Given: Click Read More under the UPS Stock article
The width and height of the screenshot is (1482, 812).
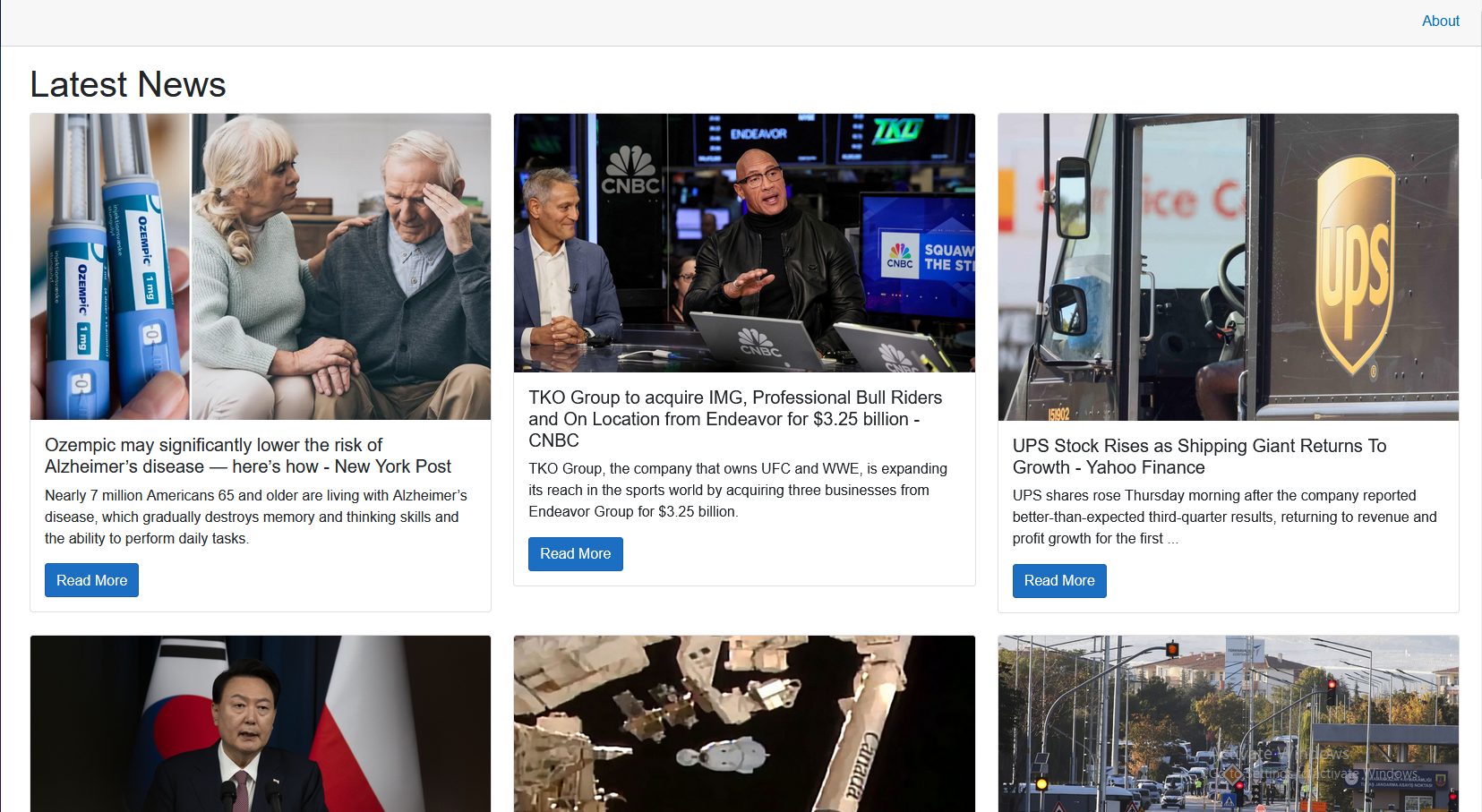Looking at the screenshot, I should 1058,581.
